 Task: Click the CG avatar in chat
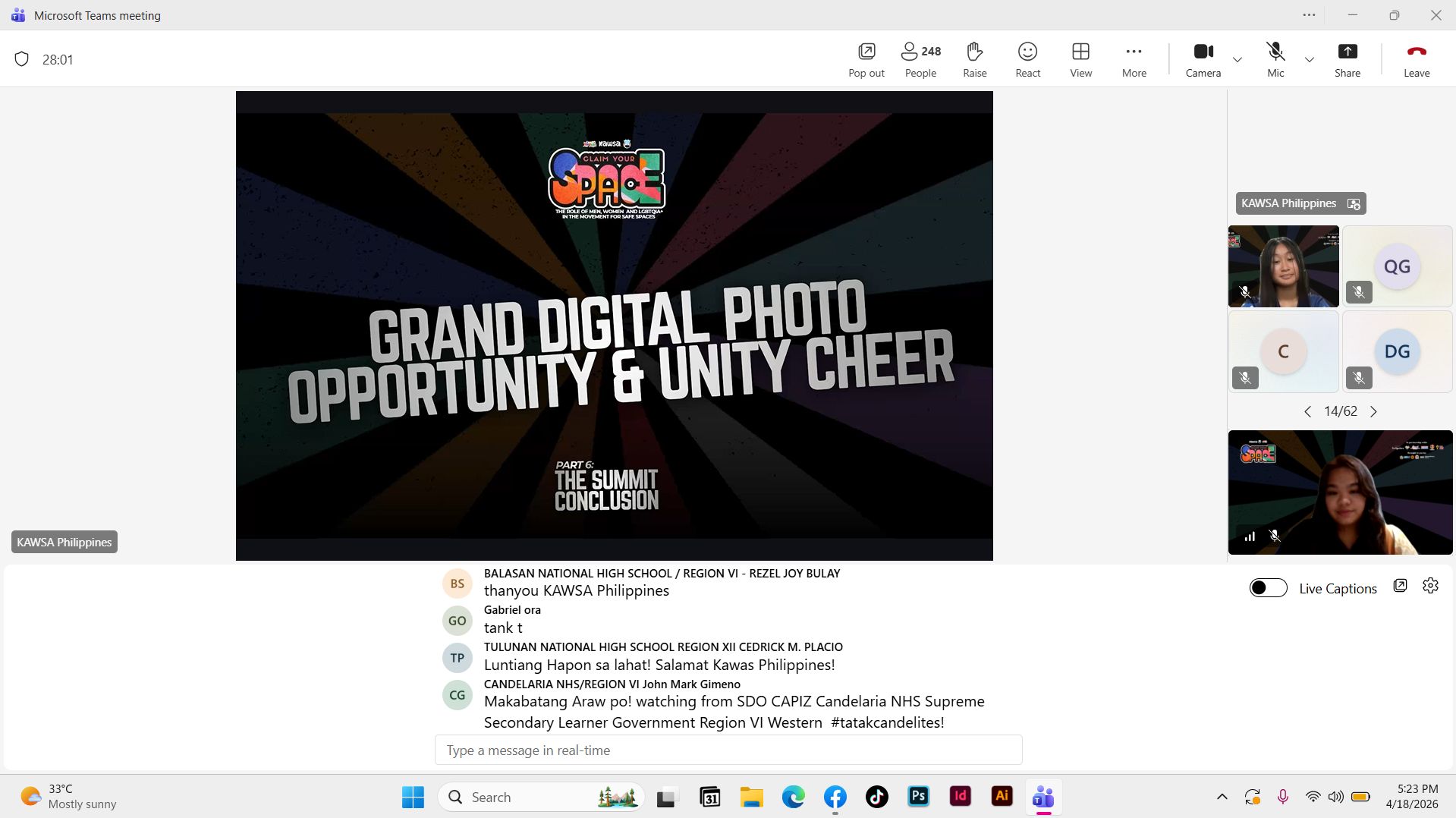(x=457, y=695)
